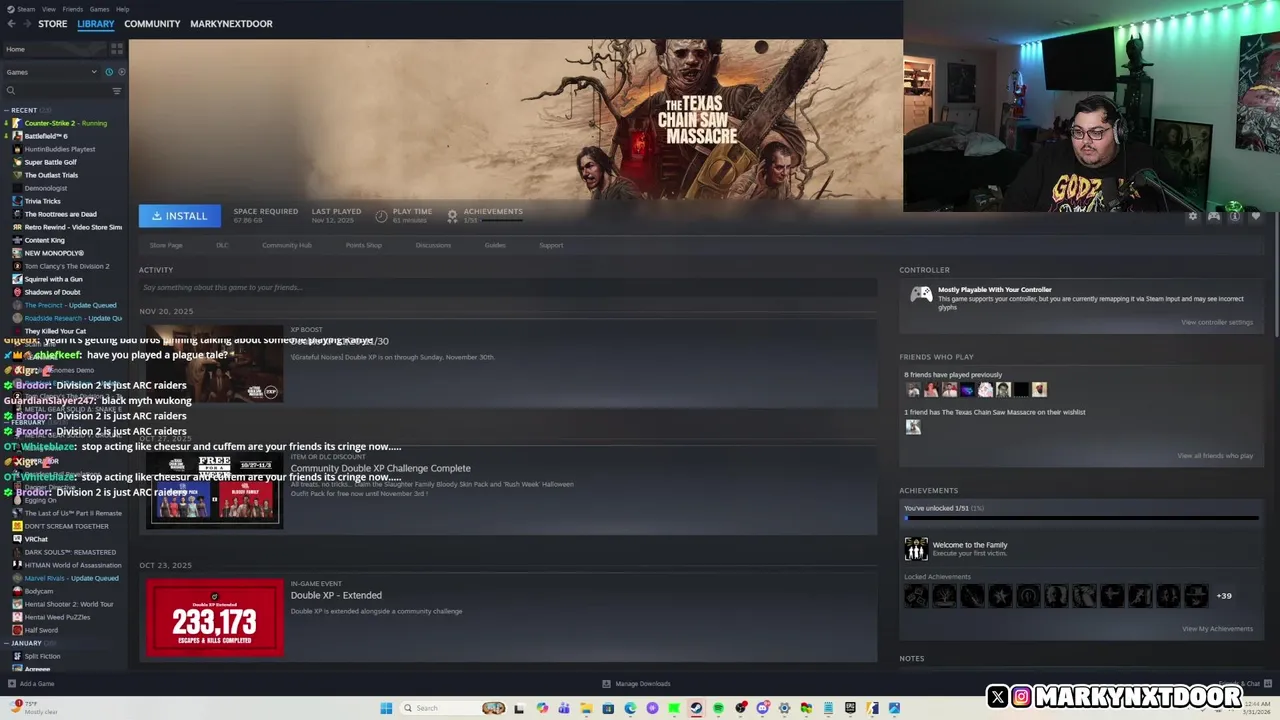Open the Double XP Extended event thumbnail

tap(215, 618)
